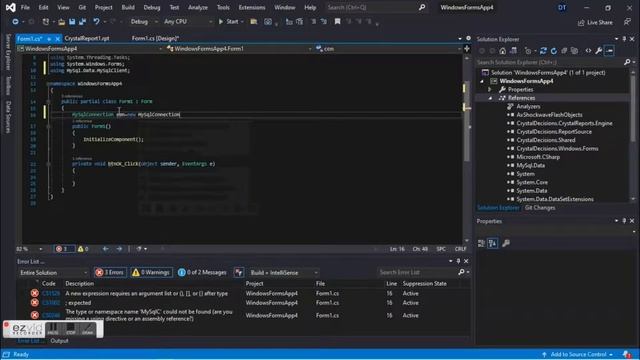The height and width of the screenshot is (360, 640).
Task: Toggle the Messages filter in Error List
Action: pyautogui.click(x=202, y=273)
